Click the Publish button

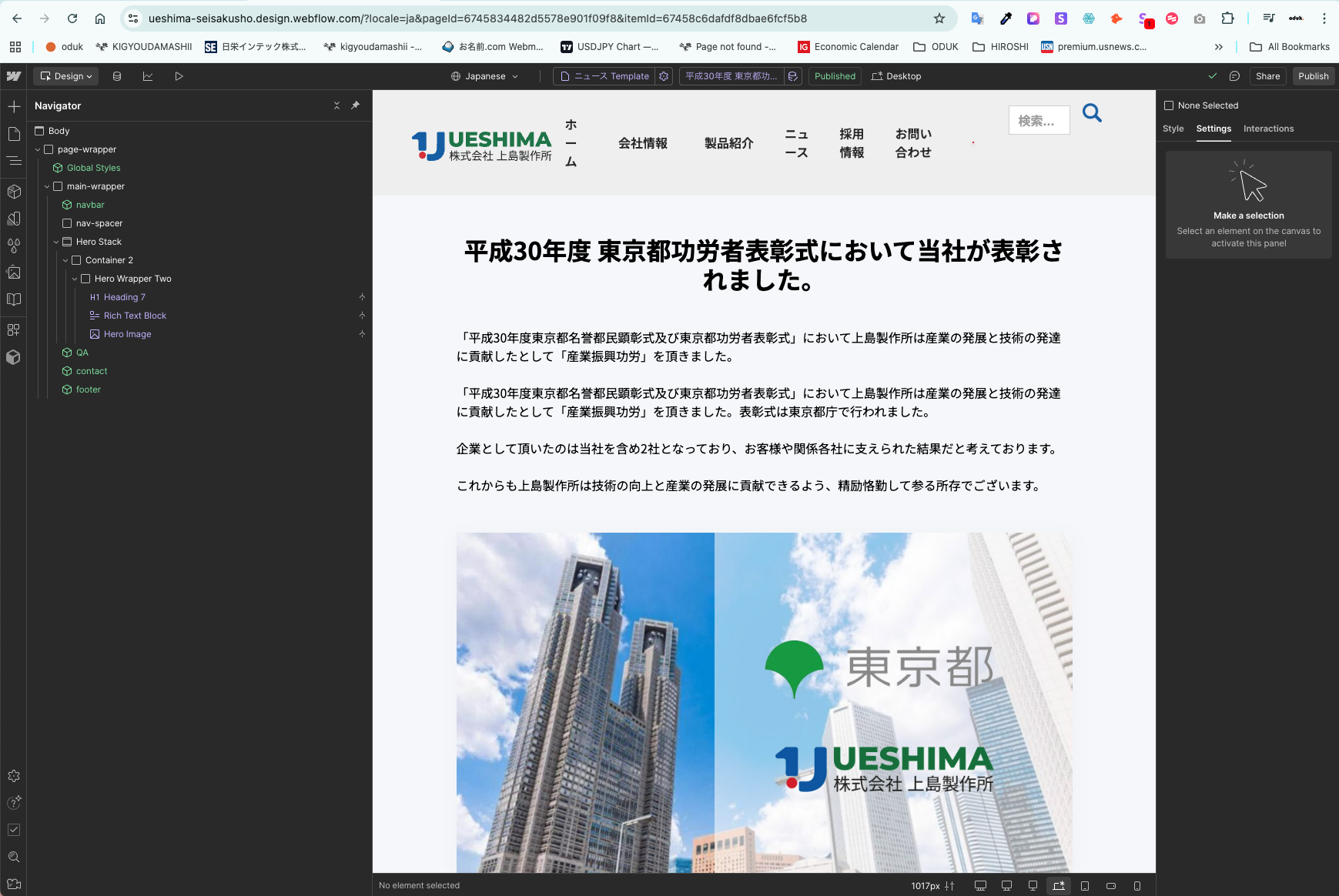coord(1314,76)
